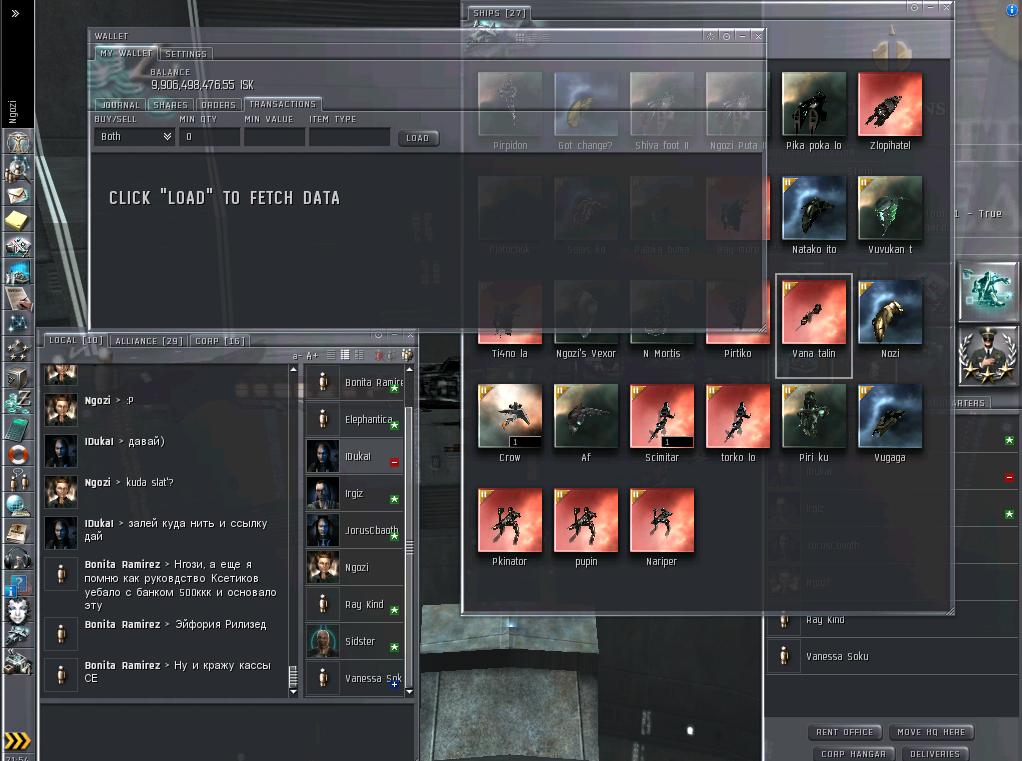Open the yellow Notepad icon
Image resolution: width=1022 pixels, height=761 pixels.
(18, 220)
